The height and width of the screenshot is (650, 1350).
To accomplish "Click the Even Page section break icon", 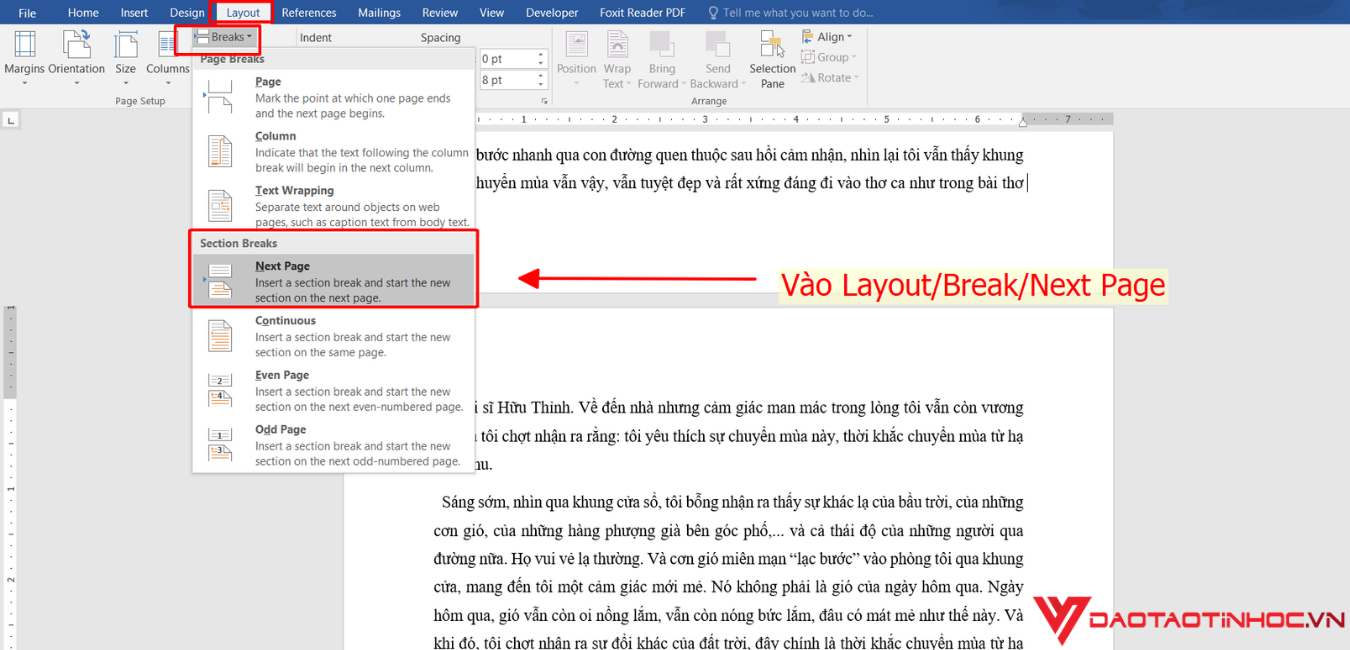I will pyautogui.click(x=219, y=391).
